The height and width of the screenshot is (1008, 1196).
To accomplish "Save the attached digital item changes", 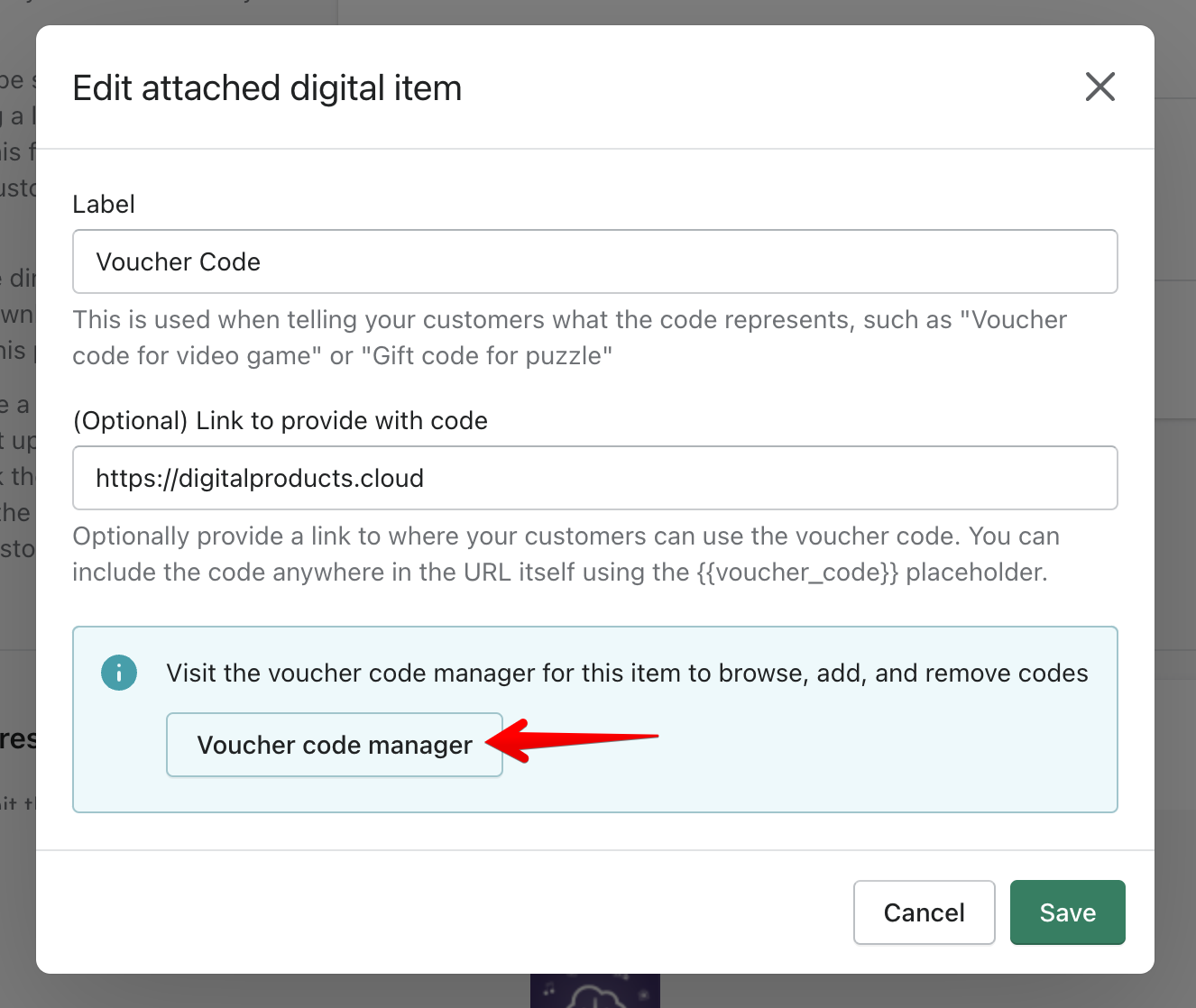I will (x=1067, y=912).
